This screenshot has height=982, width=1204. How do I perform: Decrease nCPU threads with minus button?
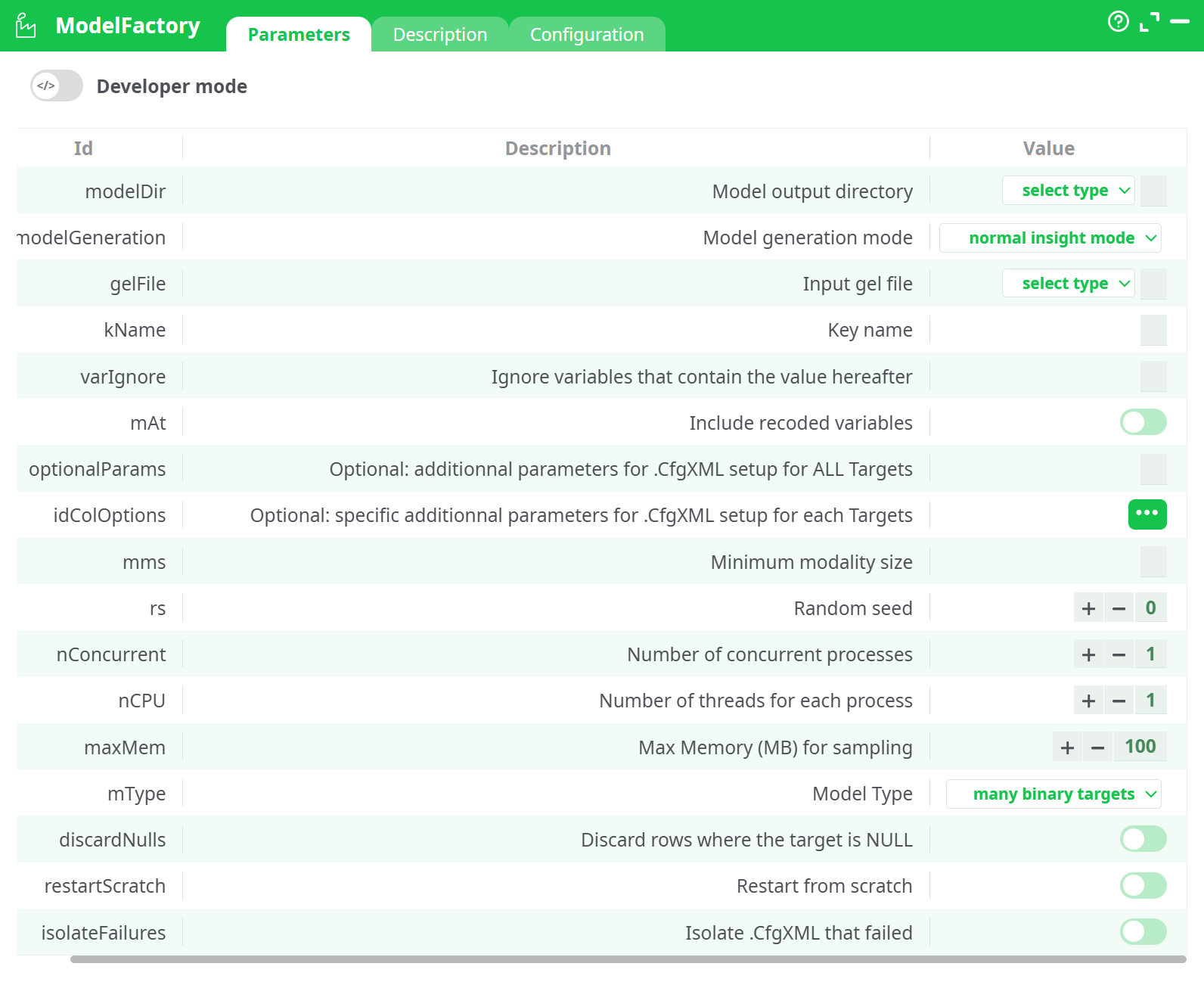tap(1119, 701)
